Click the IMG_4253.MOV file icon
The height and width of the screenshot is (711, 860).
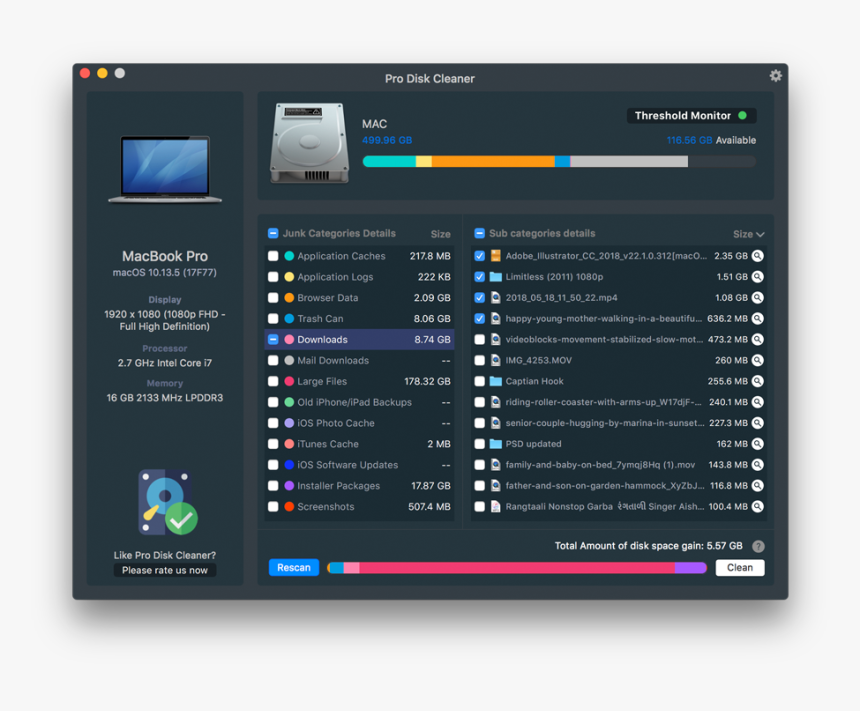pyautogui.click(x=495, y=360)
